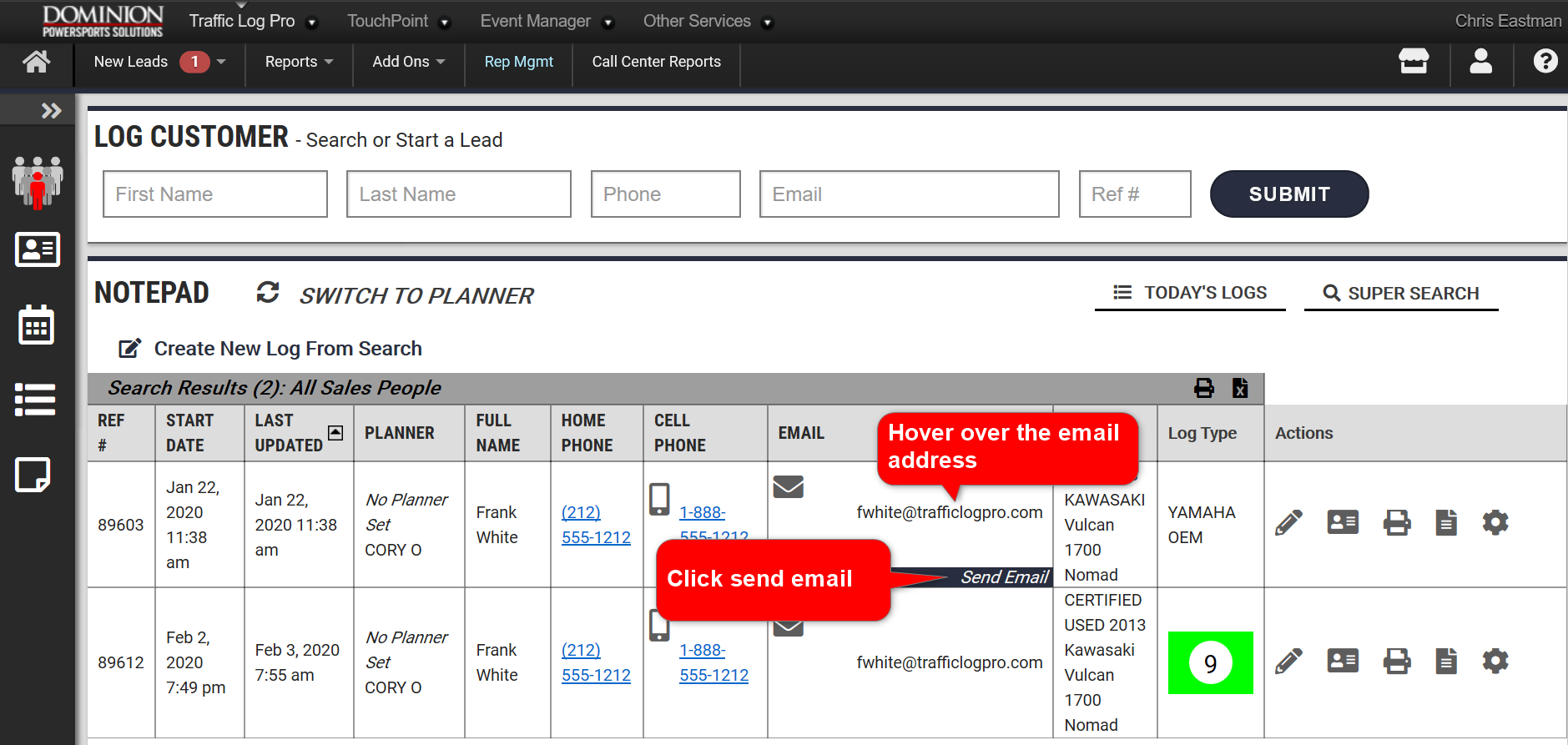This screenshot has height=745, width=1568.
Task: Edit log 89612 with pencil icon
Action: click(1288, 662)
